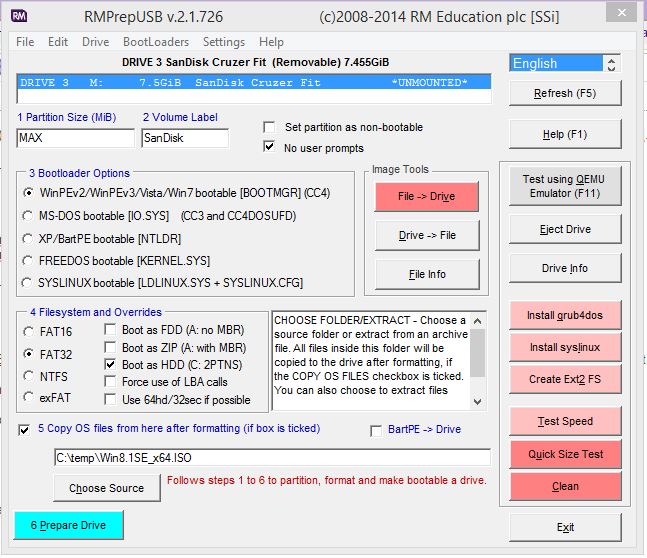Tick Force use of LBA calls
The height and width of the screenshot is (558, 647).
(110, 381)
